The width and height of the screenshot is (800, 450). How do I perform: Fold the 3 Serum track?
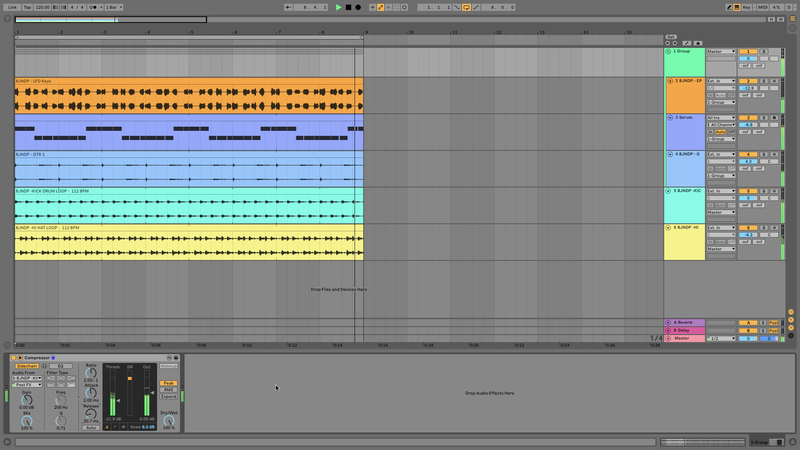pos(668,118)
